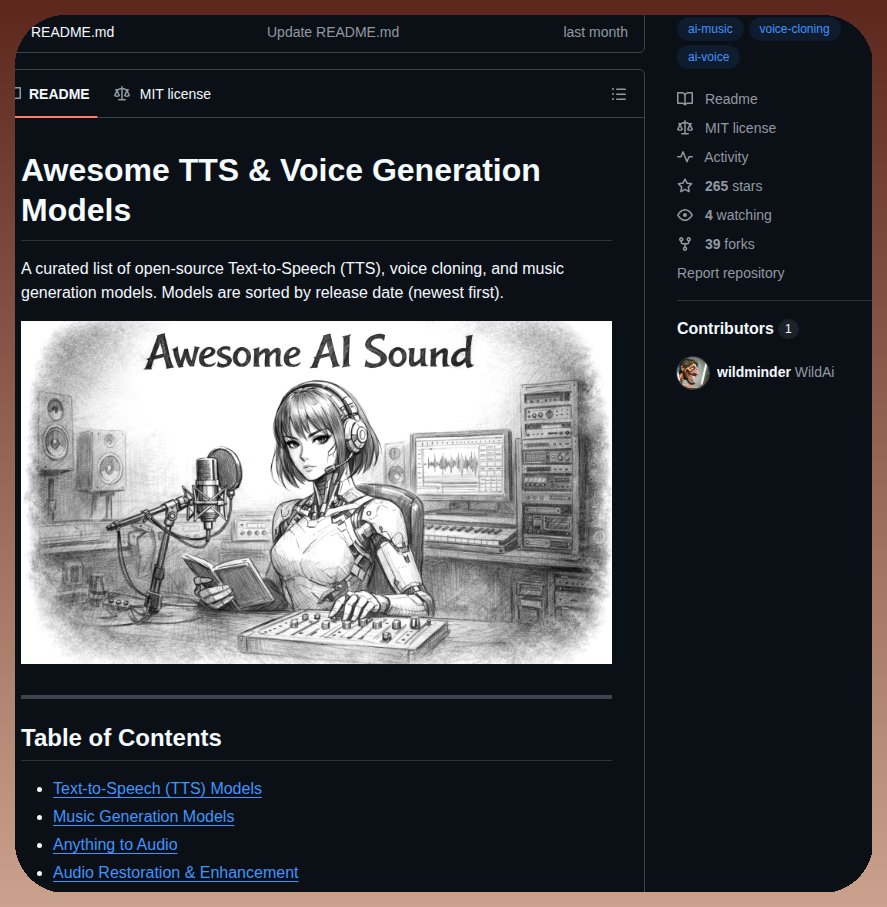
Task: Open the README.md file entry
Action: pyautogui.click(x=72, y=32)
